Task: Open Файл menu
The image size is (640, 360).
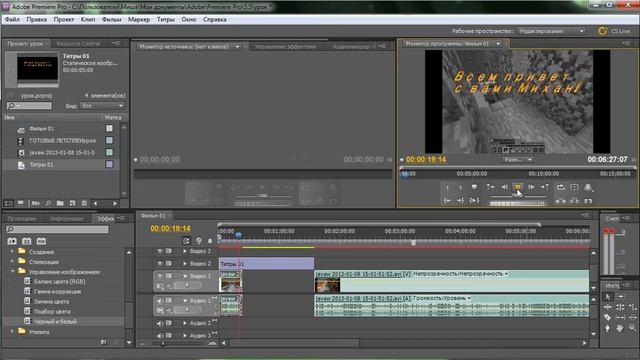Action: (x=12, y=19)
